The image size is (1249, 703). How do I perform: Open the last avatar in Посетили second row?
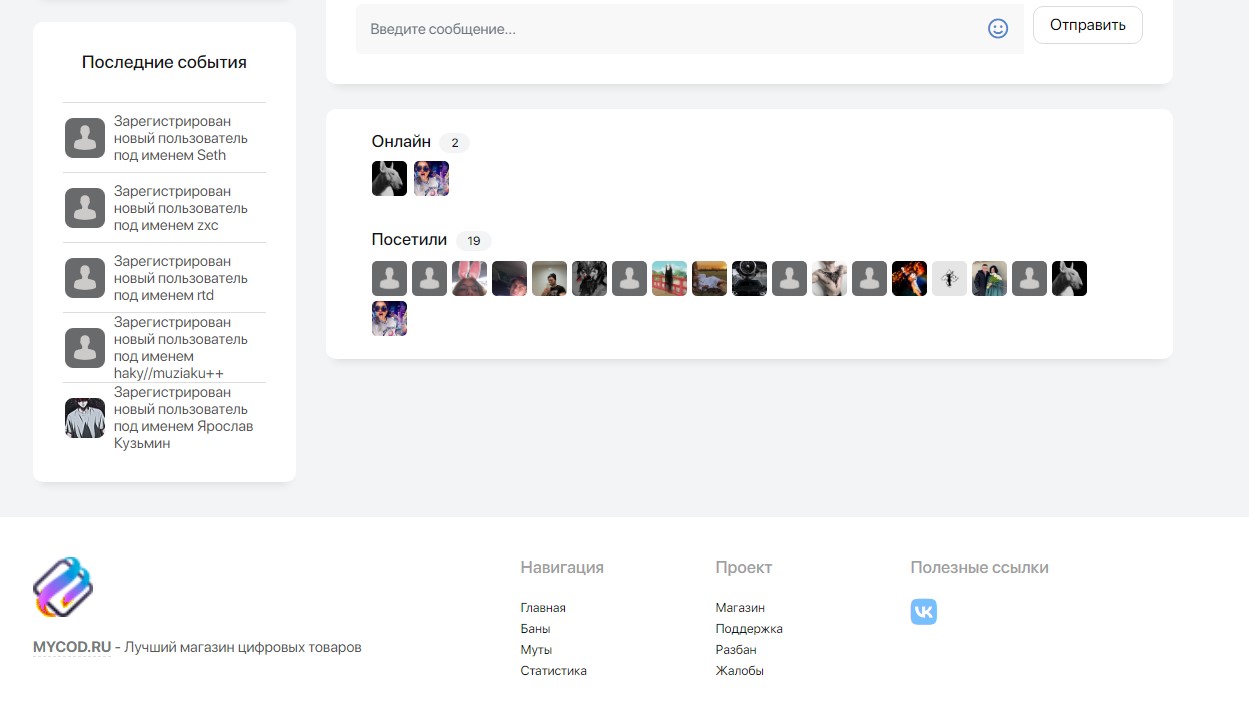point(389,319)
